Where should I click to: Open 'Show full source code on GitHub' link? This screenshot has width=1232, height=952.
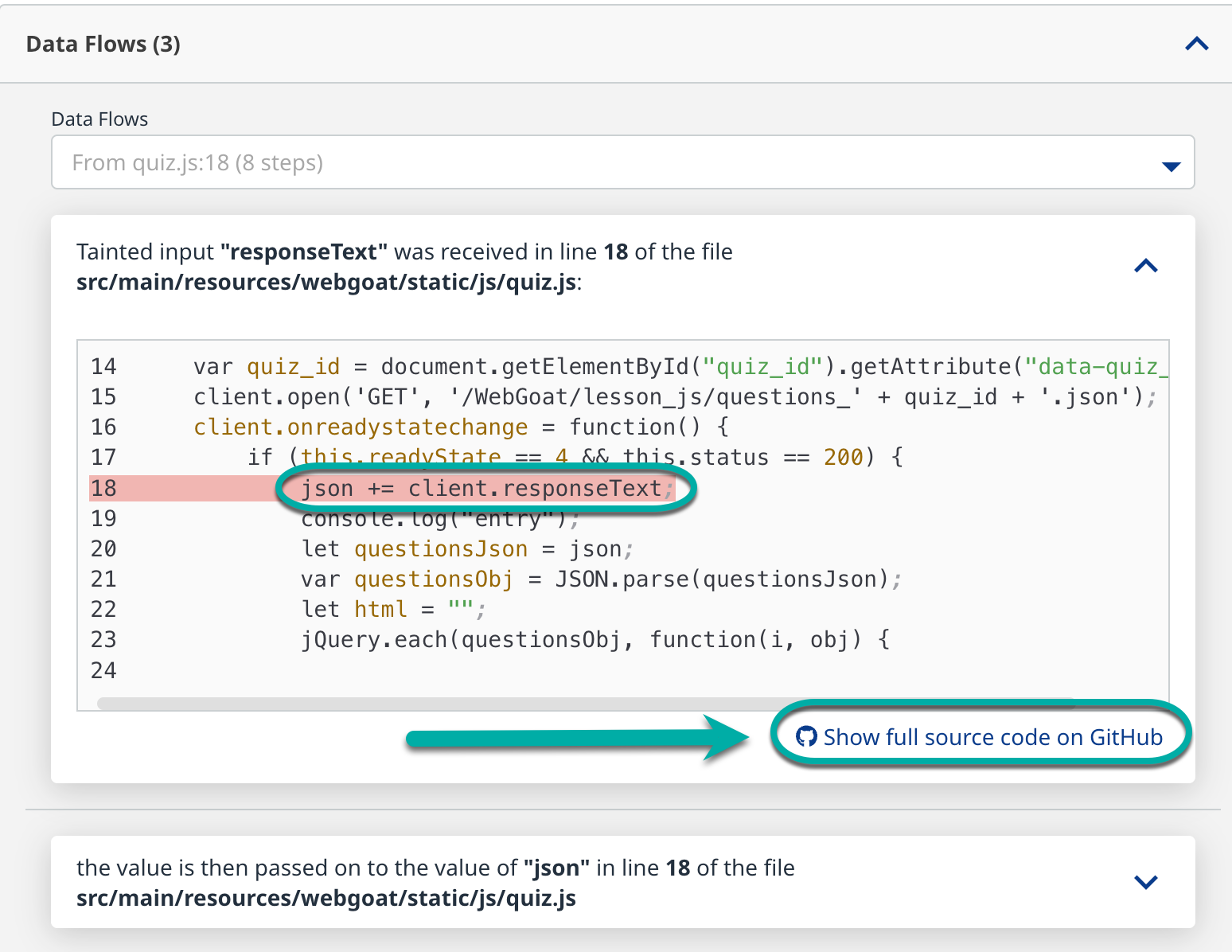[992, 737]
